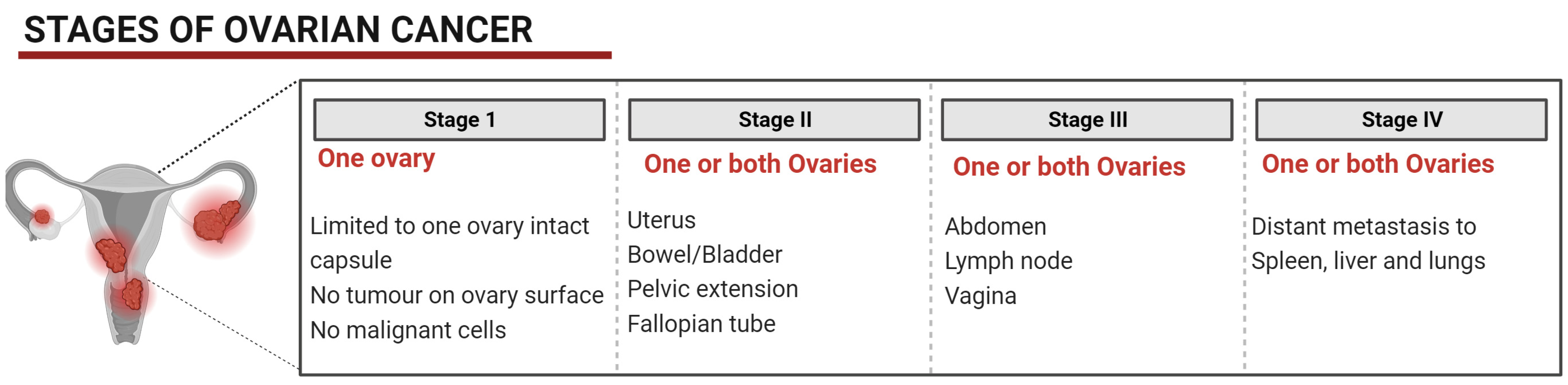Viewport: 1568px width, 385px height.
Task: Click the 'One ovary' red heading
Action: tap(376, 159)
